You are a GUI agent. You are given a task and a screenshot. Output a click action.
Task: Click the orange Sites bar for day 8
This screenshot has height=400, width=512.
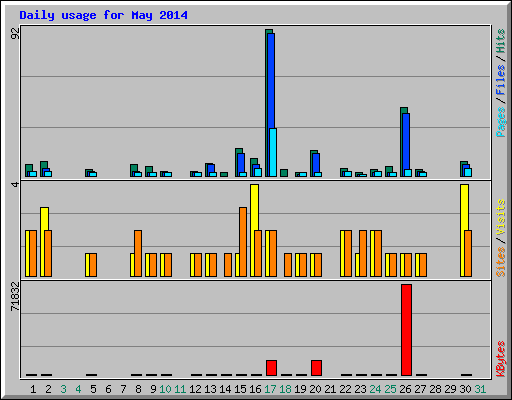pyautogui.click(x=138, y=253)
